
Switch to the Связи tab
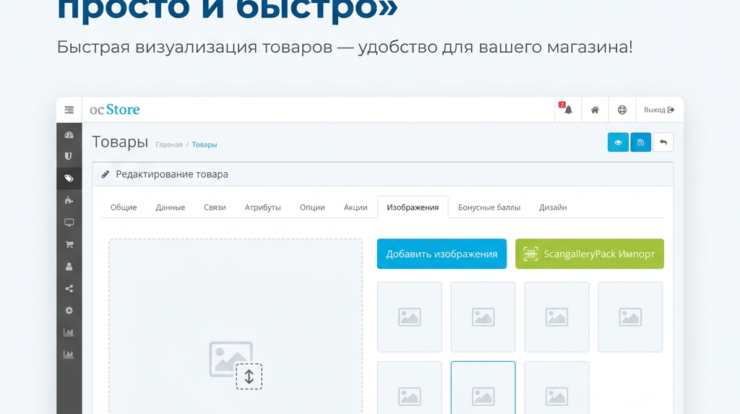pyautogui.click(x=215, y=207)
